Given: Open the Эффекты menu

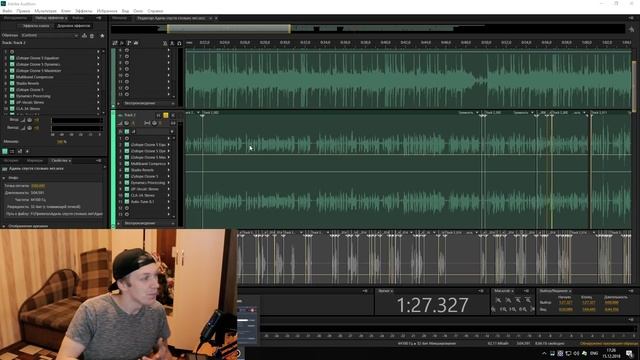Looking at the screenshot, I should [x=84, y=11].
